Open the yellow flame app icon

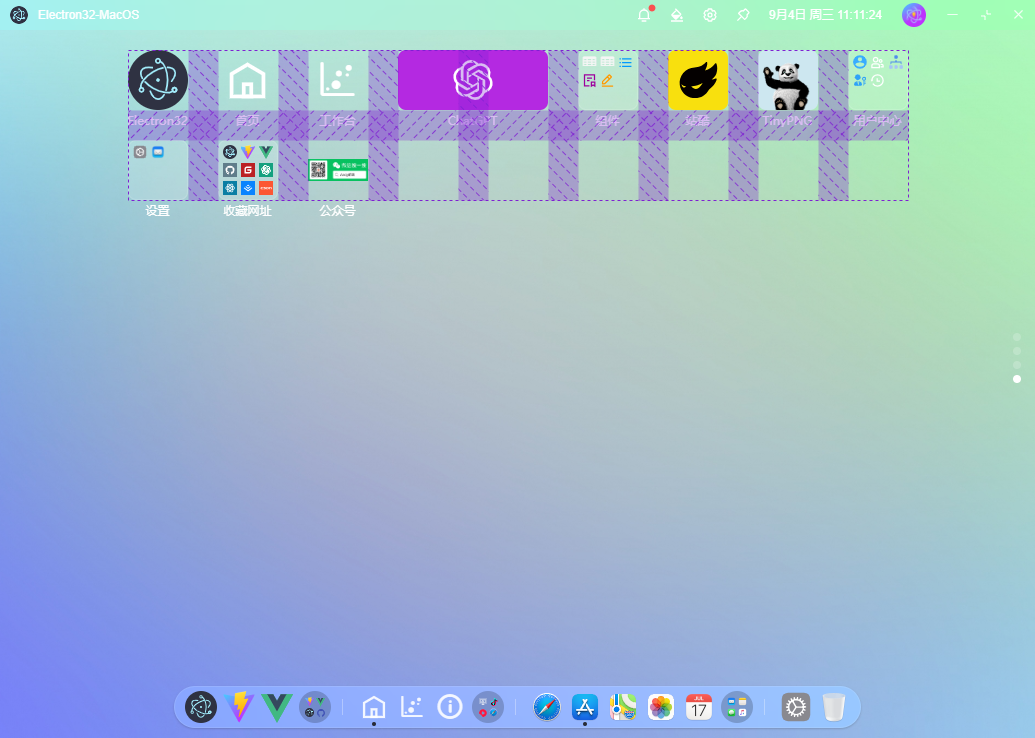[x=698, y=81]
